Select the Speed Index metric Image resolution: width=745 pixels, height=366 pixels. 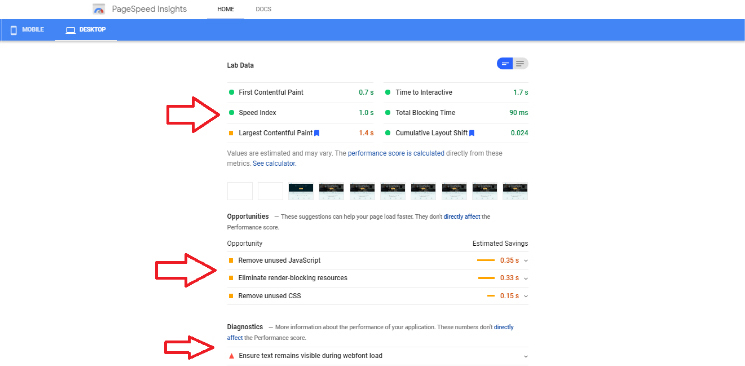point(300,113)
